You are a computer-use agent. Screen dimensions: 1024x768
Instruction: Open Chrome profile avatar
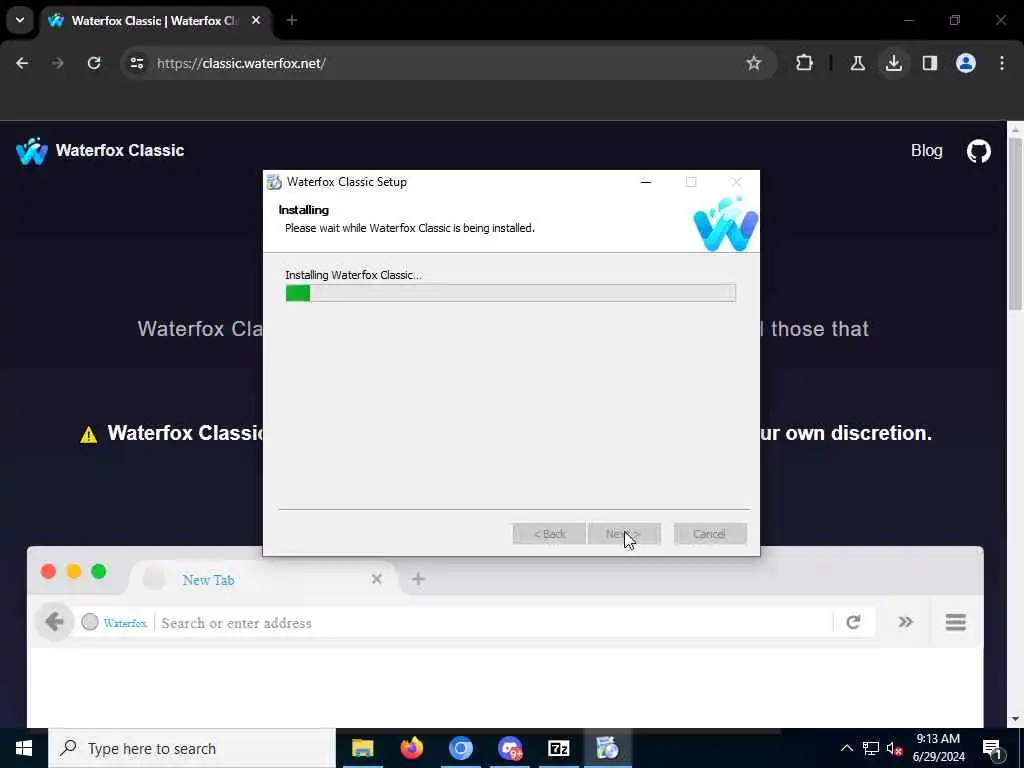coord(966,63)
